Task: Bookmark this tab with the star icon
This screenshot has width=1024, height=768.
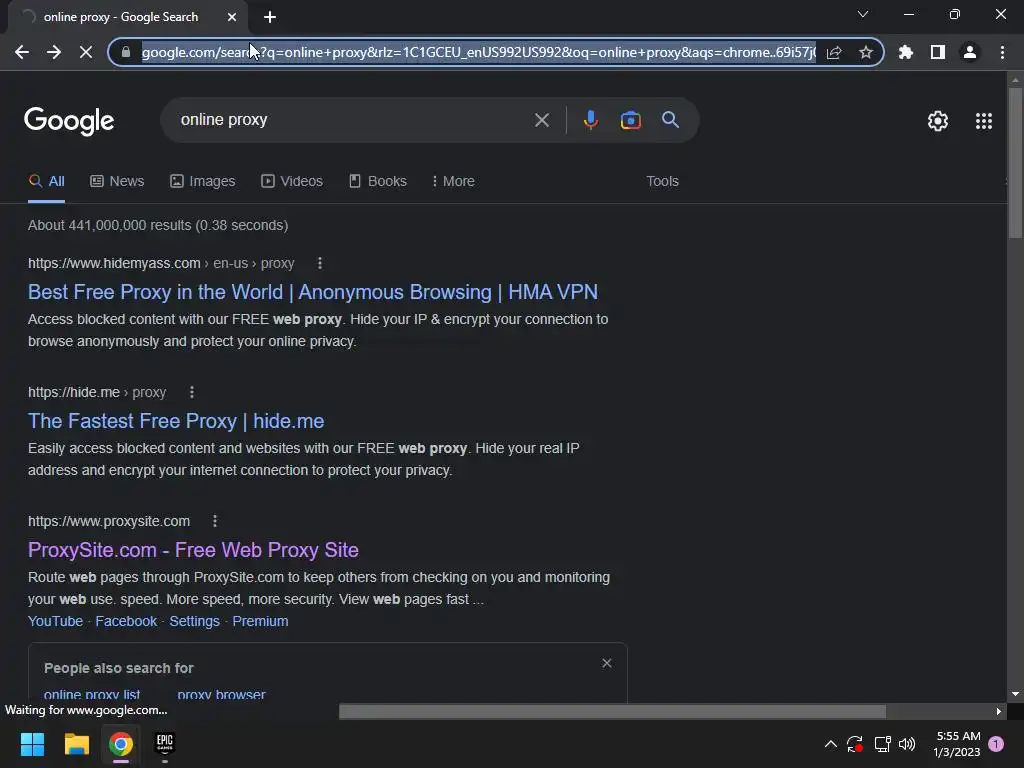Action: (866, 52)
